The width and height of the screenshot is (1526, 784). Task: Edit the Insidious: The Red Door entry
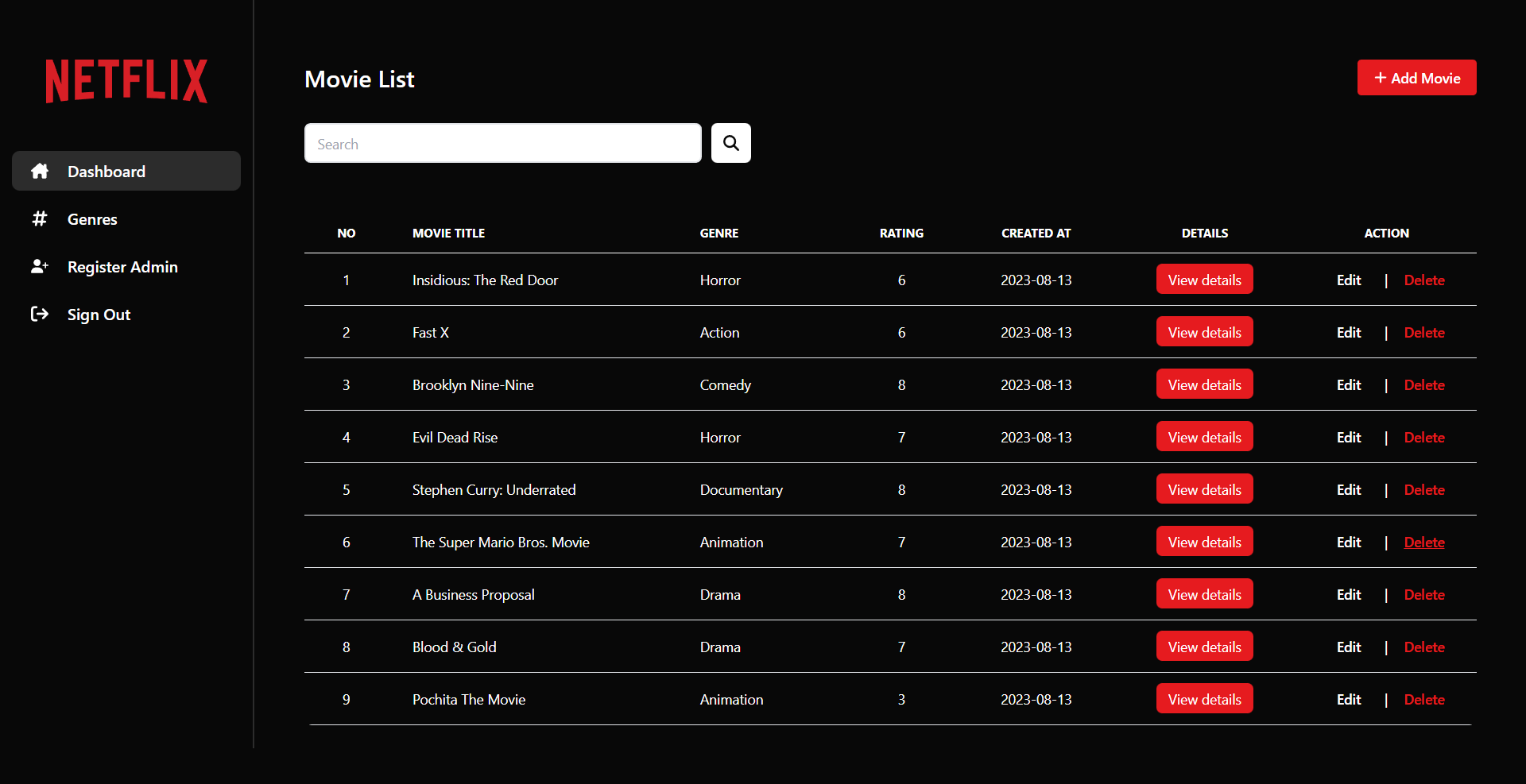(1349, 280)
